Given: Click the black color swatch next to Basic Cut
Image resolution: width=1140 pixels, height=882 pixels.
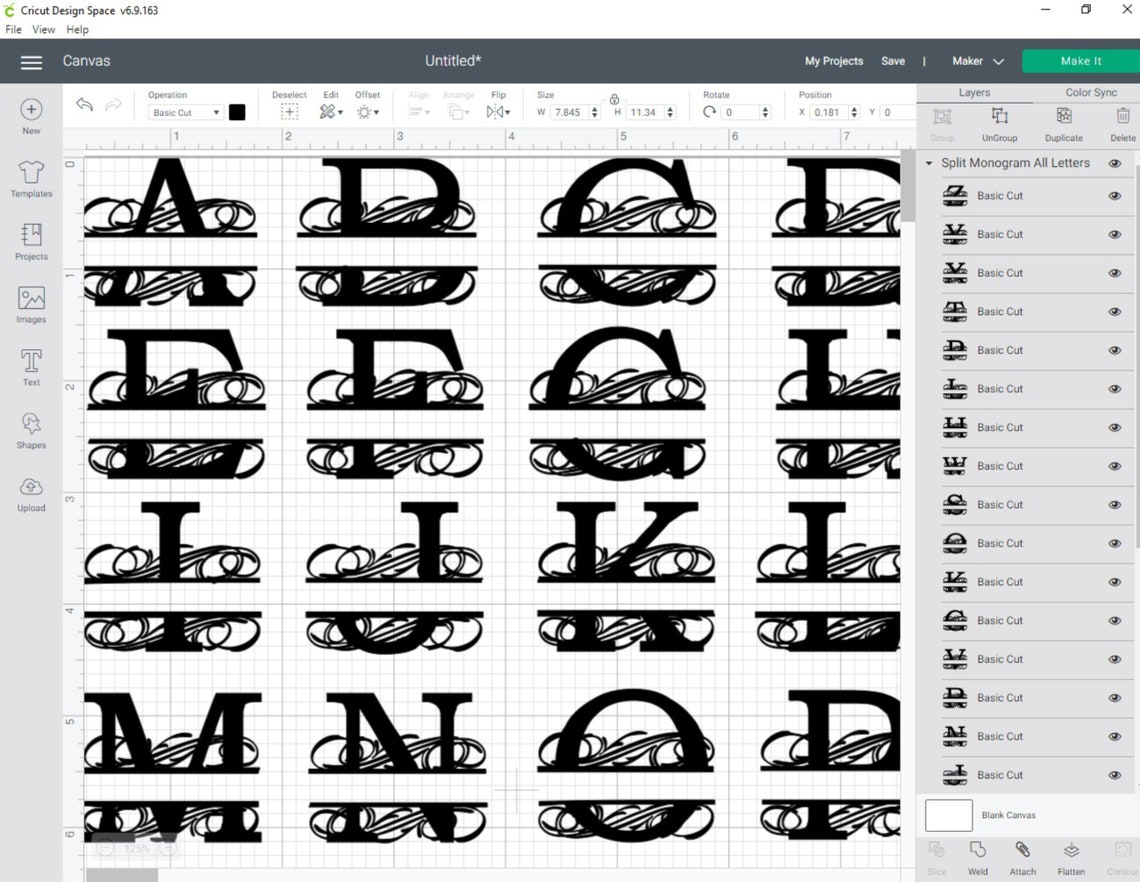Looking at the screenshot, I should coord(237,112).
